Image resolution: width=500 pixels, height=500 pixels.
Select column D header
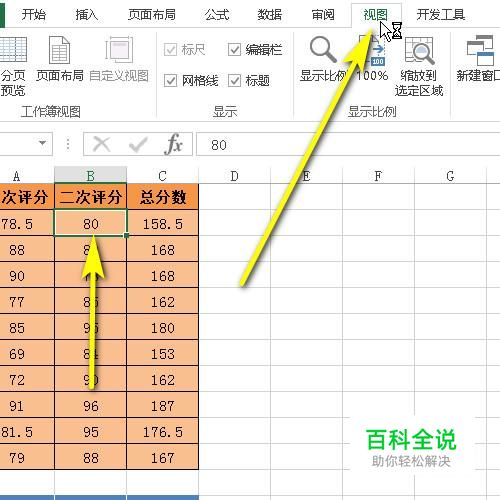(x=234, y=175)
